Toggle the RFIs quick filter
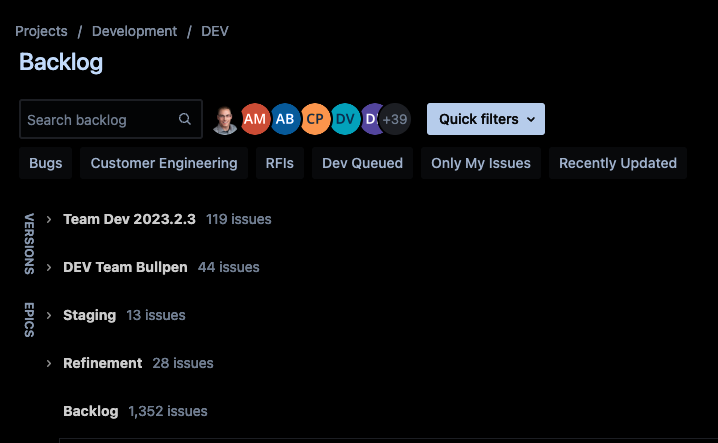The image size is (718, 443). pyautogui.click(x=280, y=163)
